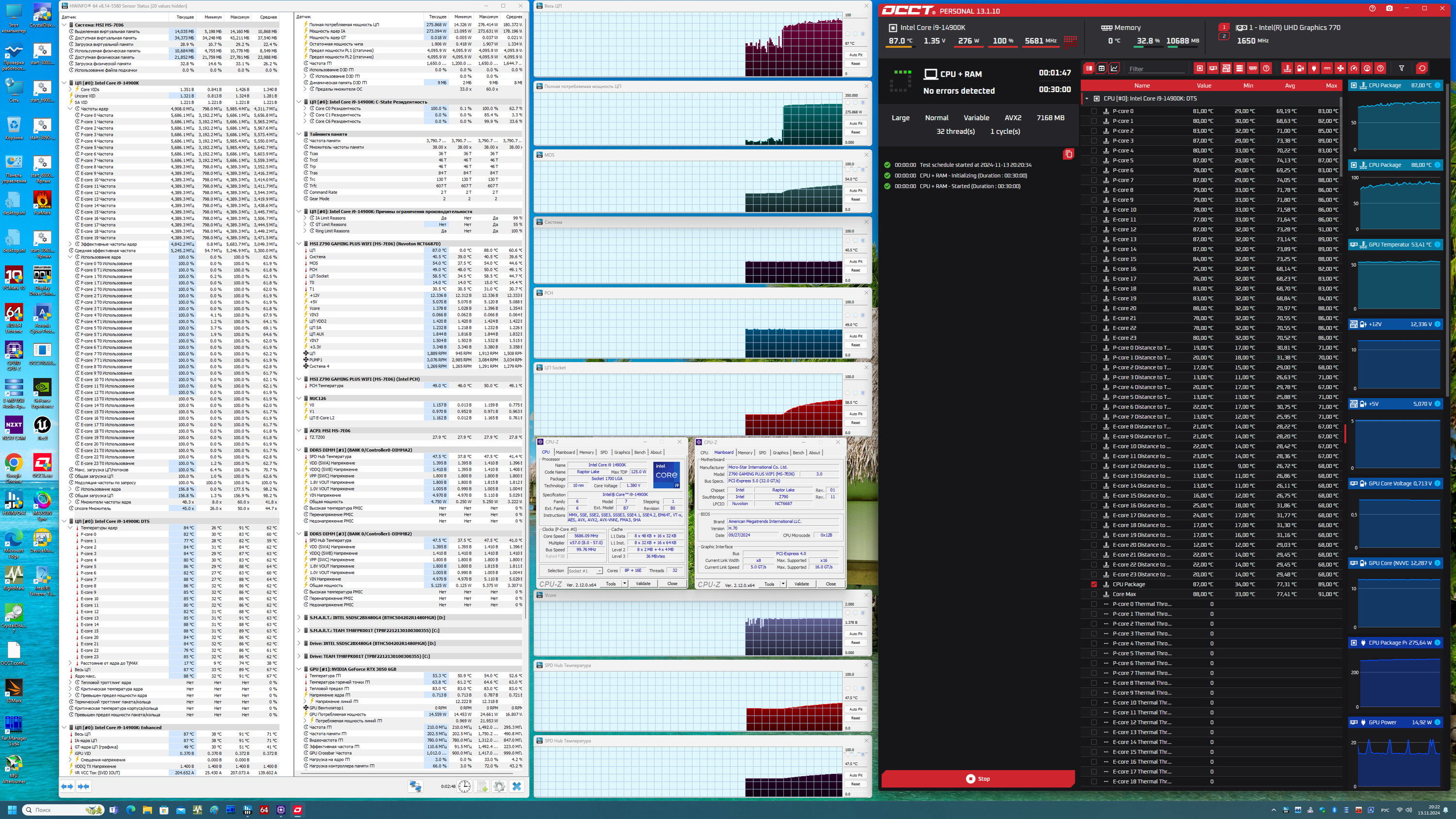The image size is (1456, 819).
Task: Open the OCCT funnel filter icon
Action: tap(1402, 68)
